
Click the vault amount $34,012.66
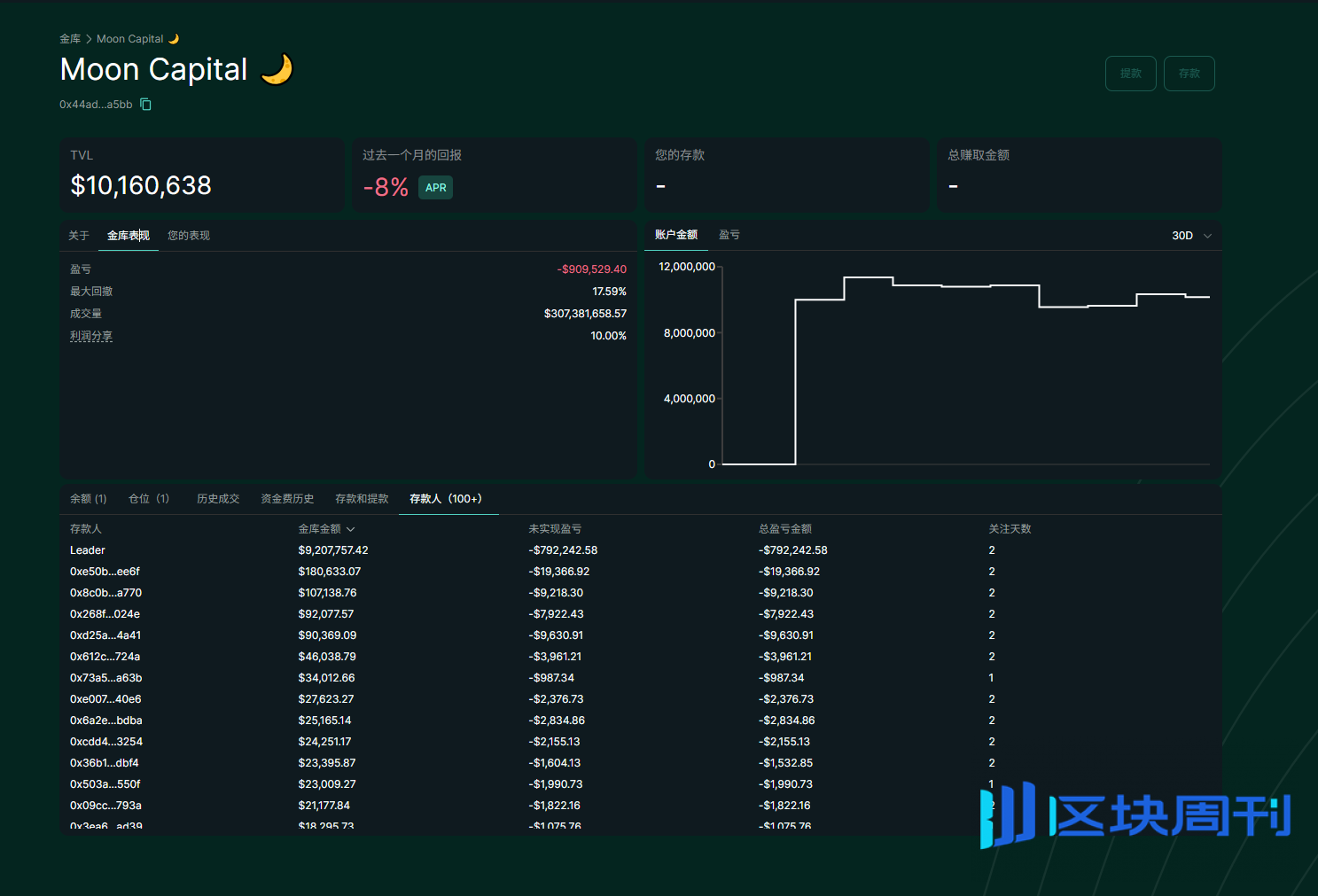point(326,678)
